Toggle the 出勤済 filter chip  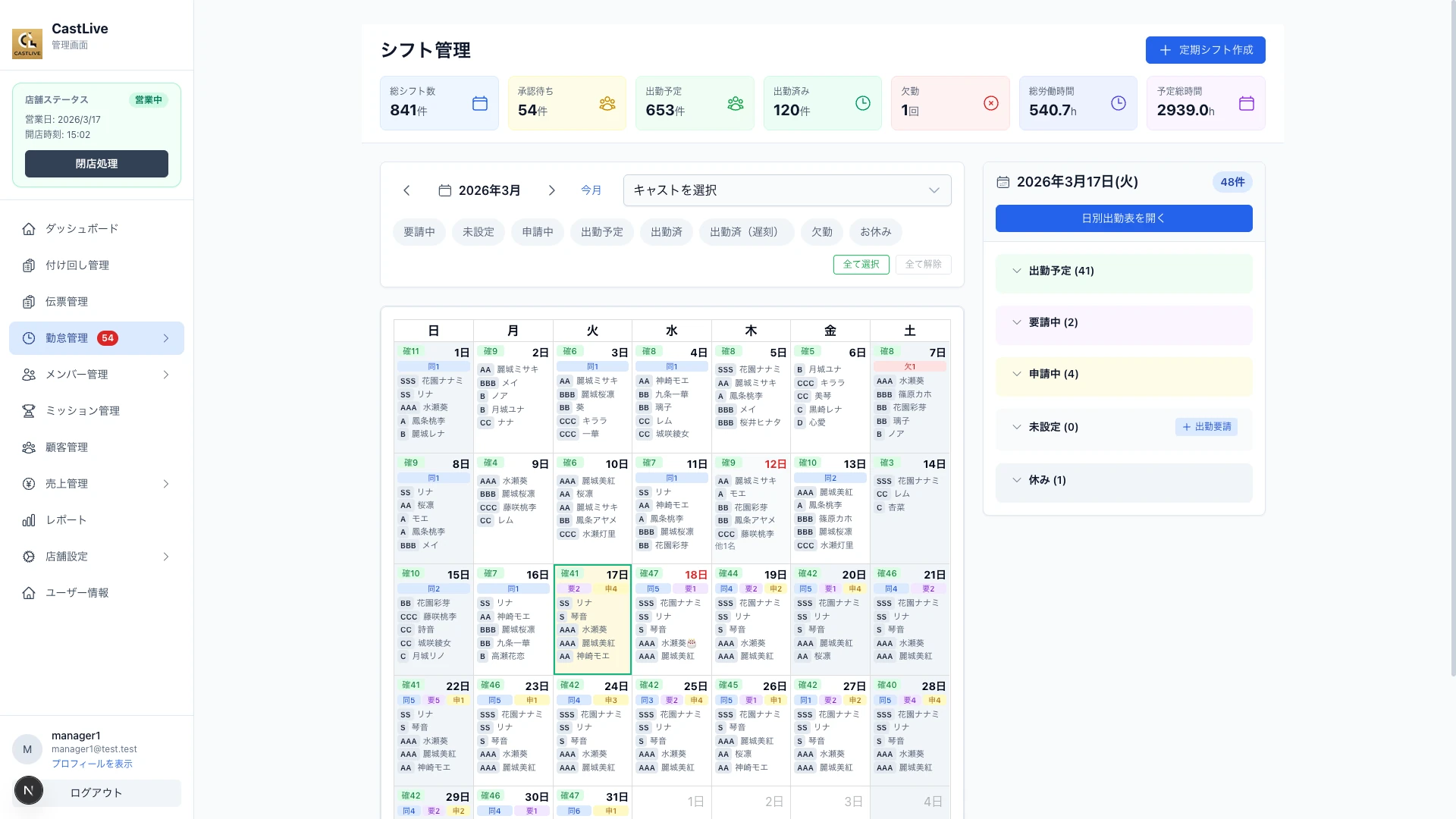(666, 232)
